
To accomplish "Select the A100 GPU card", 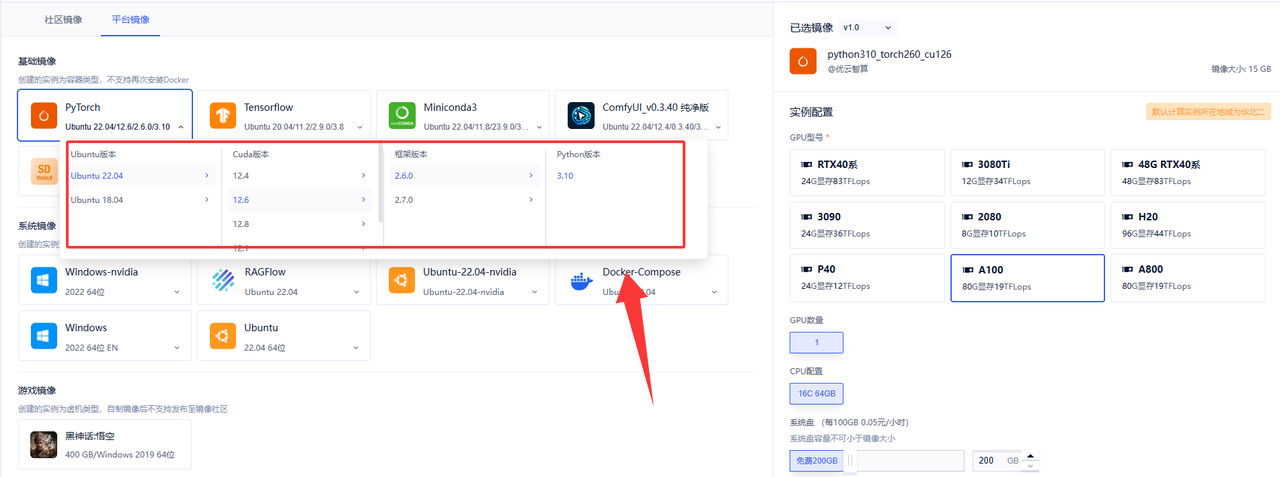I will tap(1027, 277).
